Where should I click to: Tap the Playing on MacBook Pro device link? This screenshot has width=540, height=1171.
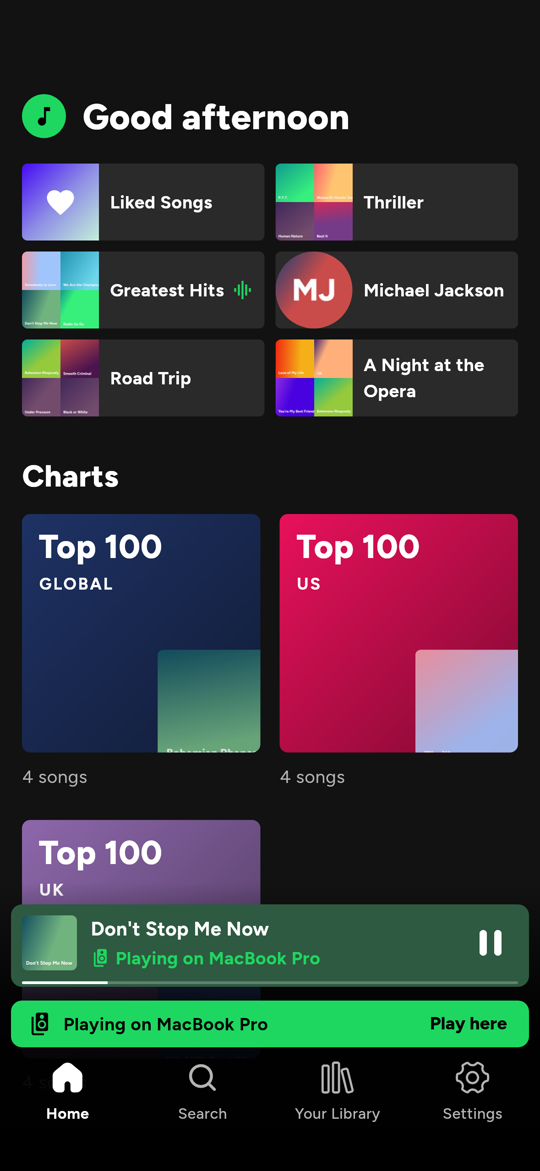pos(206,958)
